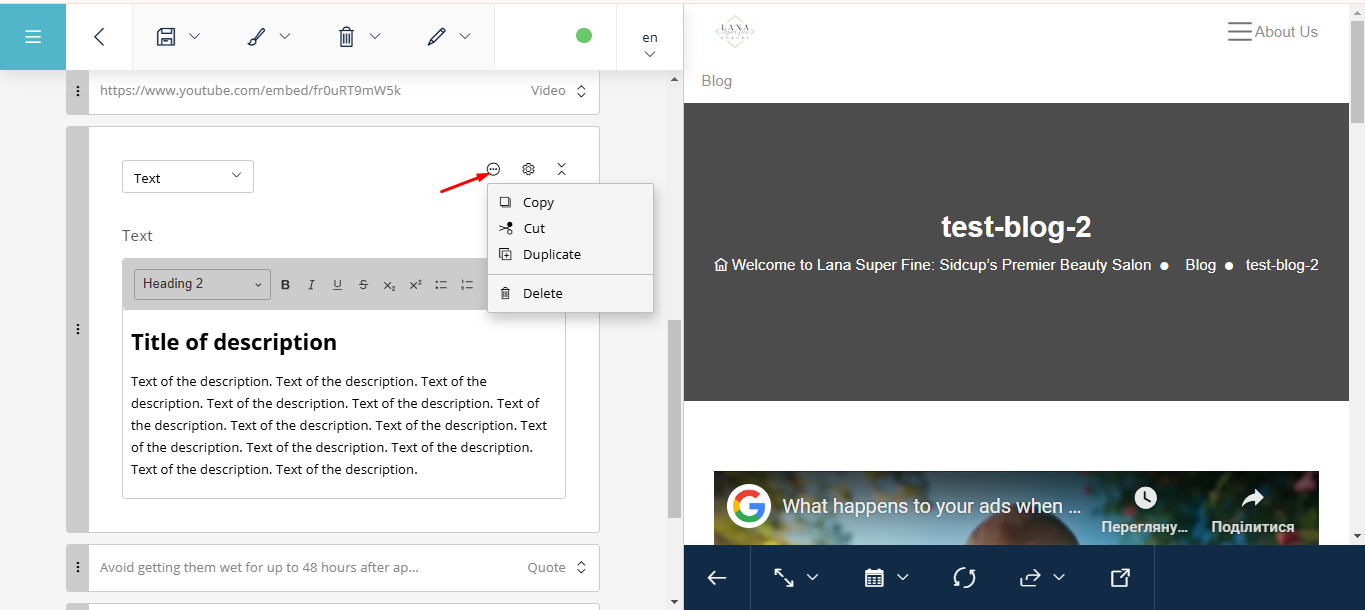Screen dimensions: 1365x610
Task: Open the Text block type dropdown
Action: (x=188, y=177)
